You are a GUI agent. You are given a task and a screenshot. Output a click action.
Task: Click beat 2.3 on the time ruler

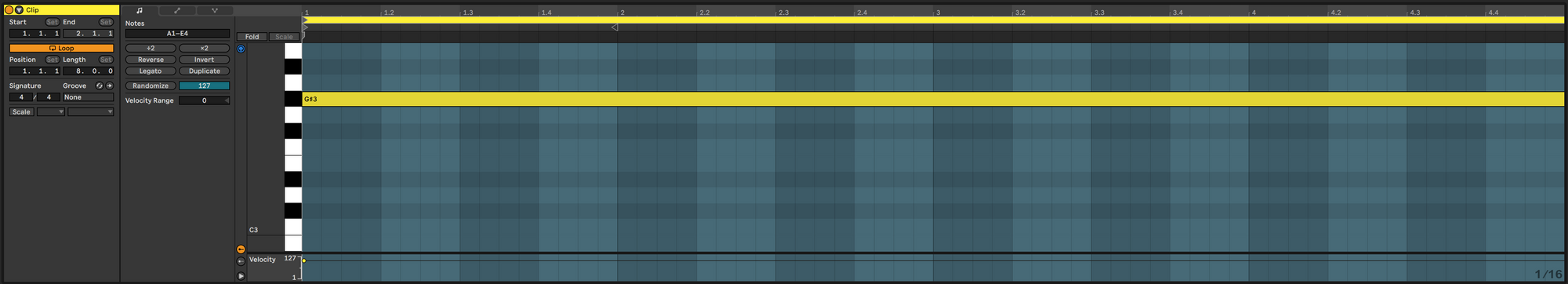click(x=783, y=13)
